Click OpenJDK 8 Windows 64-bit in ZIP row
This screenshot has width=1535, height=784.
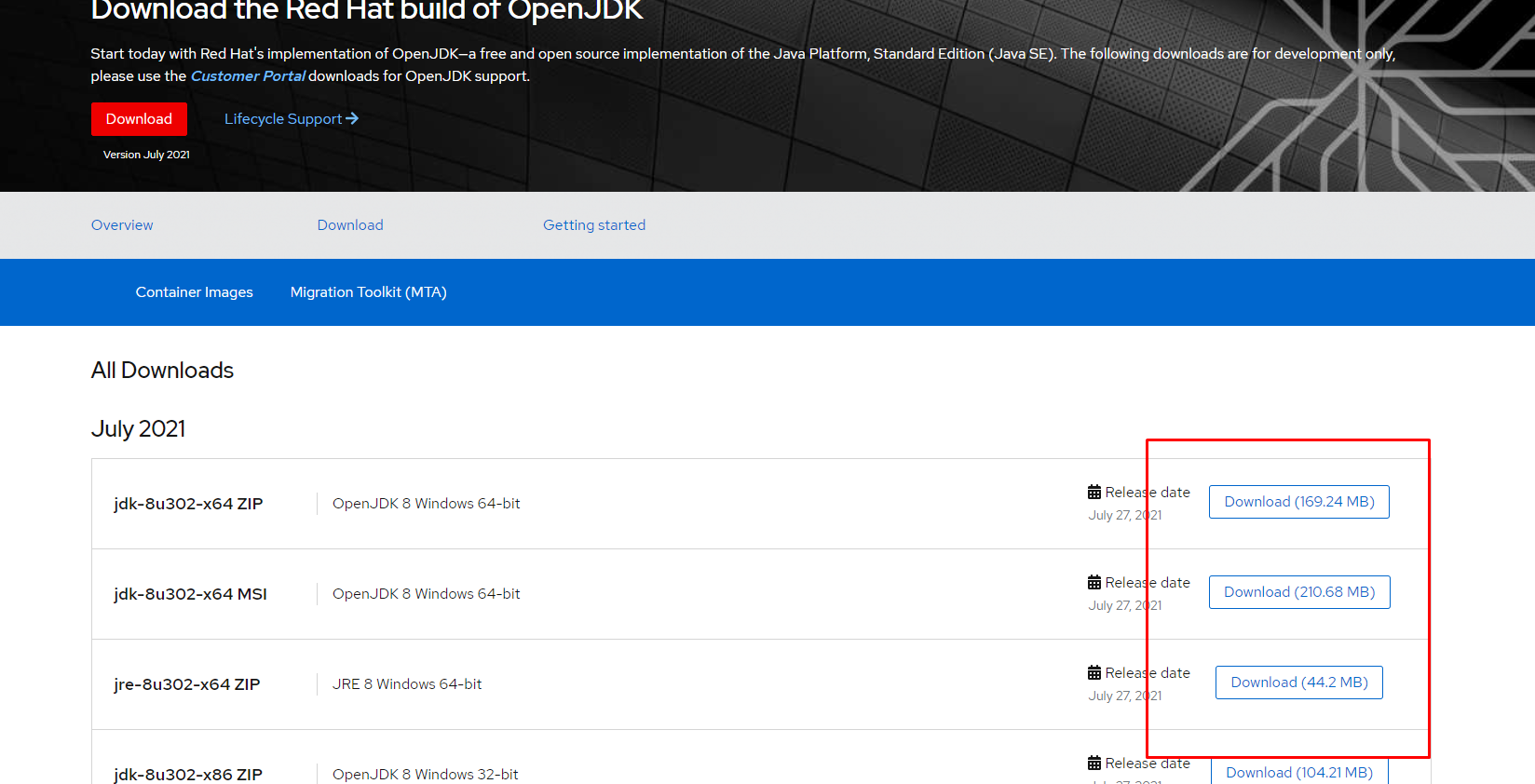point(427,504)
